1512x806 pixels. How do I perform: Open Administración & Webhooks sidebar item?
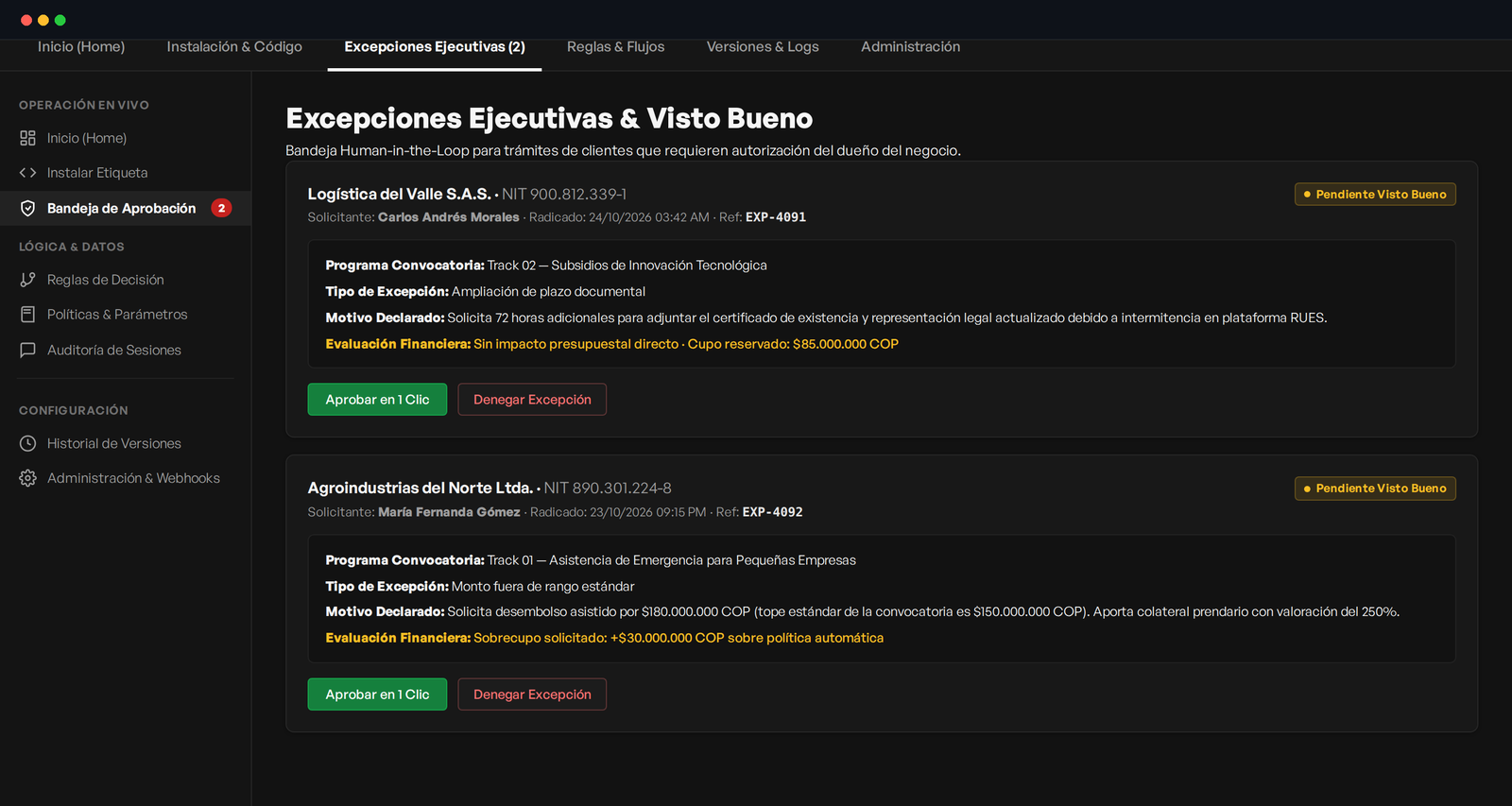point(126,478)
